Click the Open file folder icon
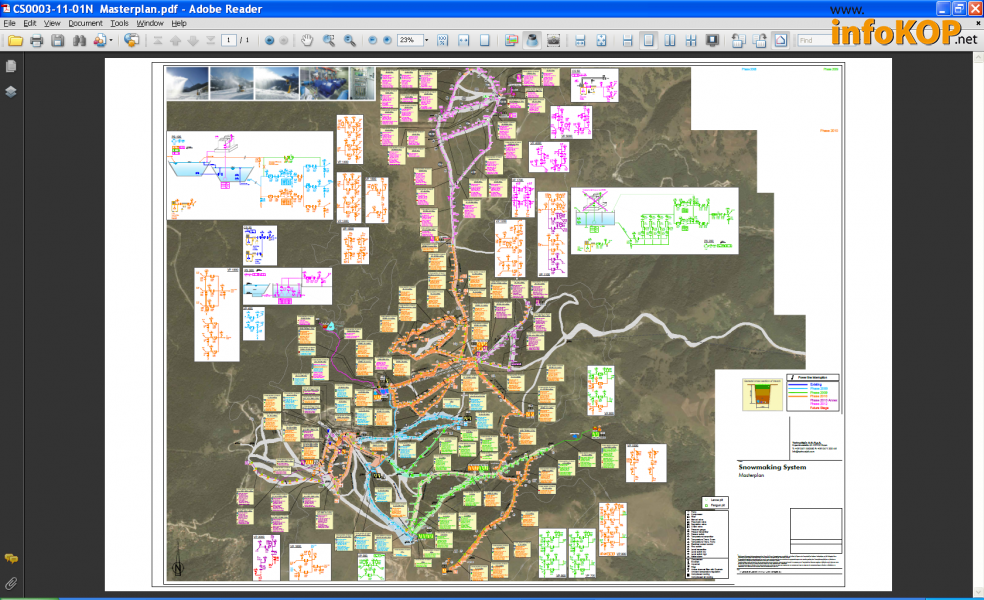The width and height of the screenshot is (984, 600). click(14, 41)
